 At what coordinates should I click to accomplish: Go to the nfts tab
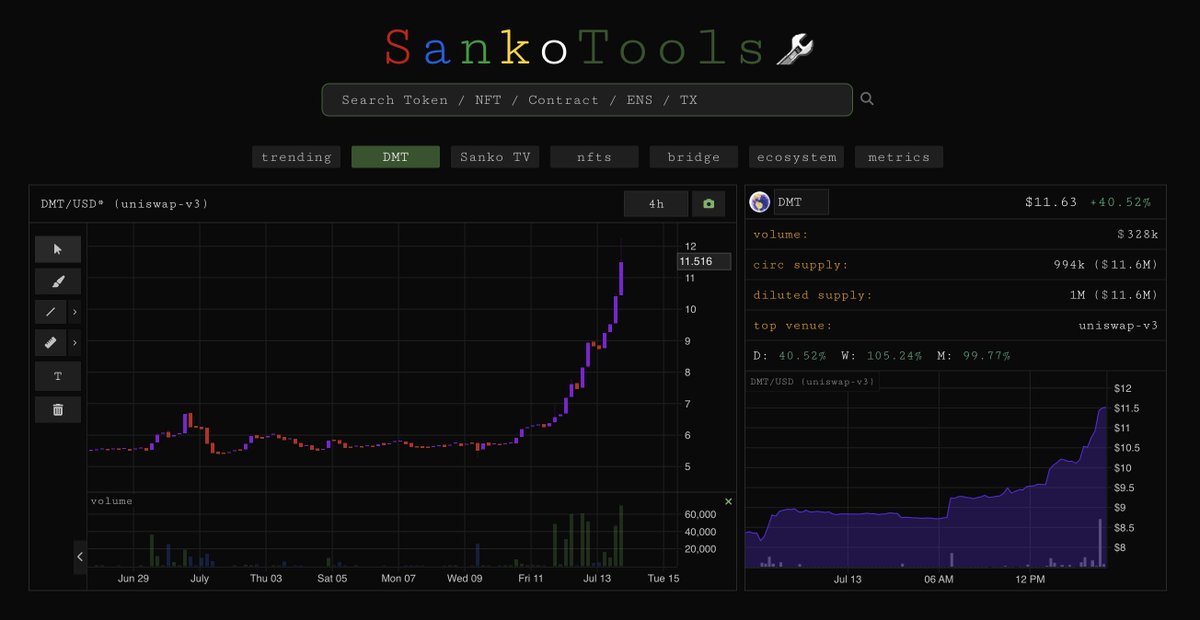tap(594, 157)
